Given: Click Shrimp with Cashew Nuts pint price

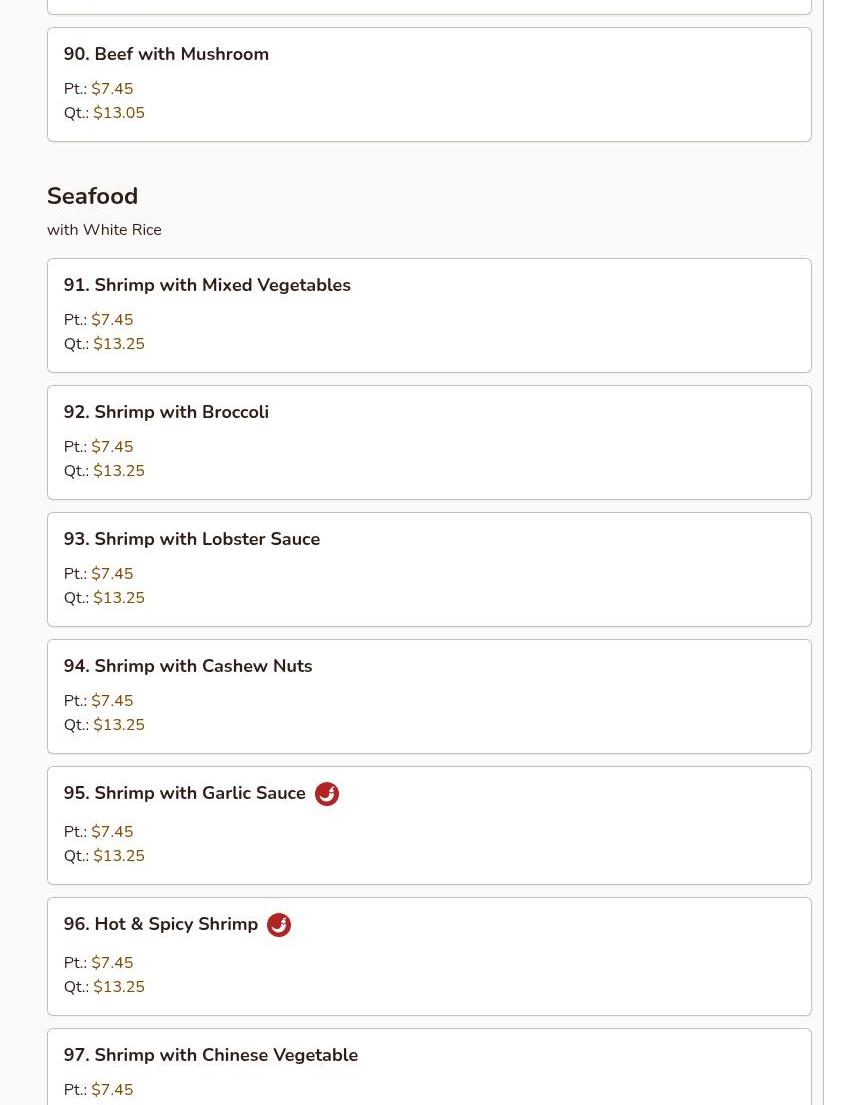Looking at the screenshot, I should pos(112,701).
